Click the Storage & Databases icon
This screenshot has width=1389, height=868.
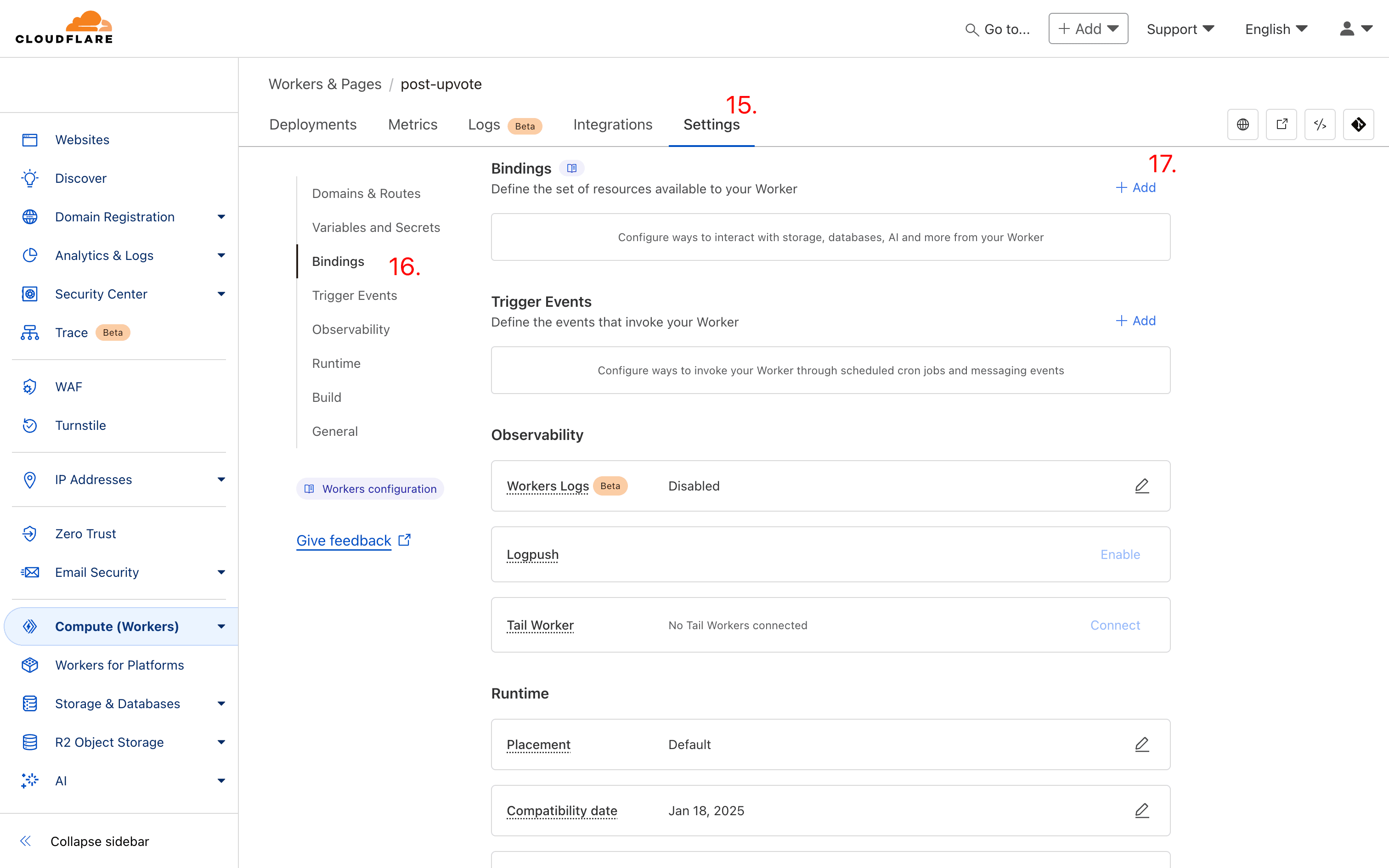[30, 703]
